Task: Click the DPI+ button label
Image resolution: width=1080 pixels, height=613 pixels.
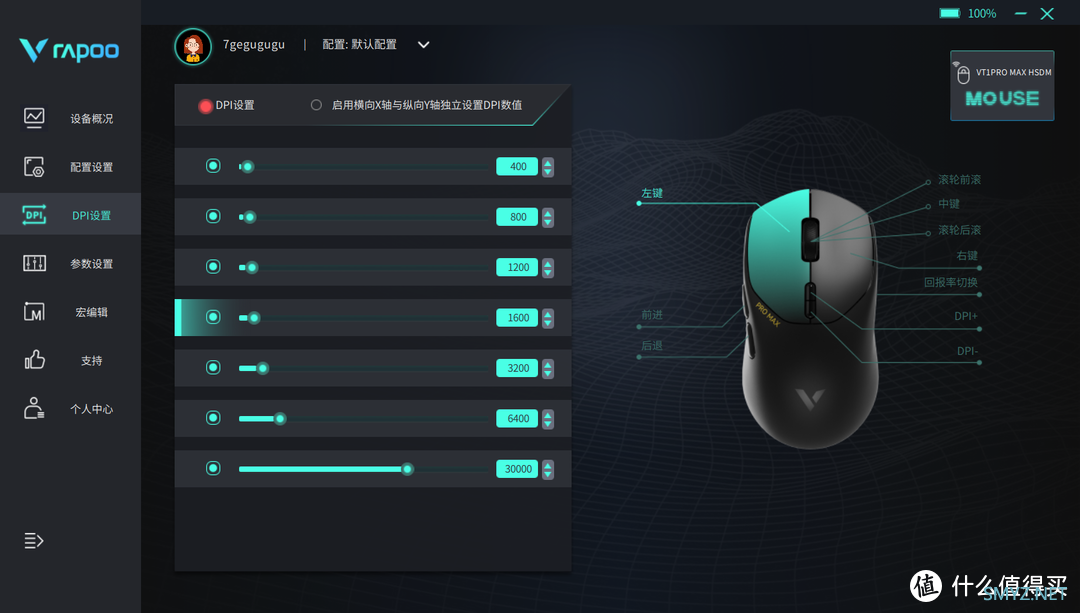Action: [966, 316]
